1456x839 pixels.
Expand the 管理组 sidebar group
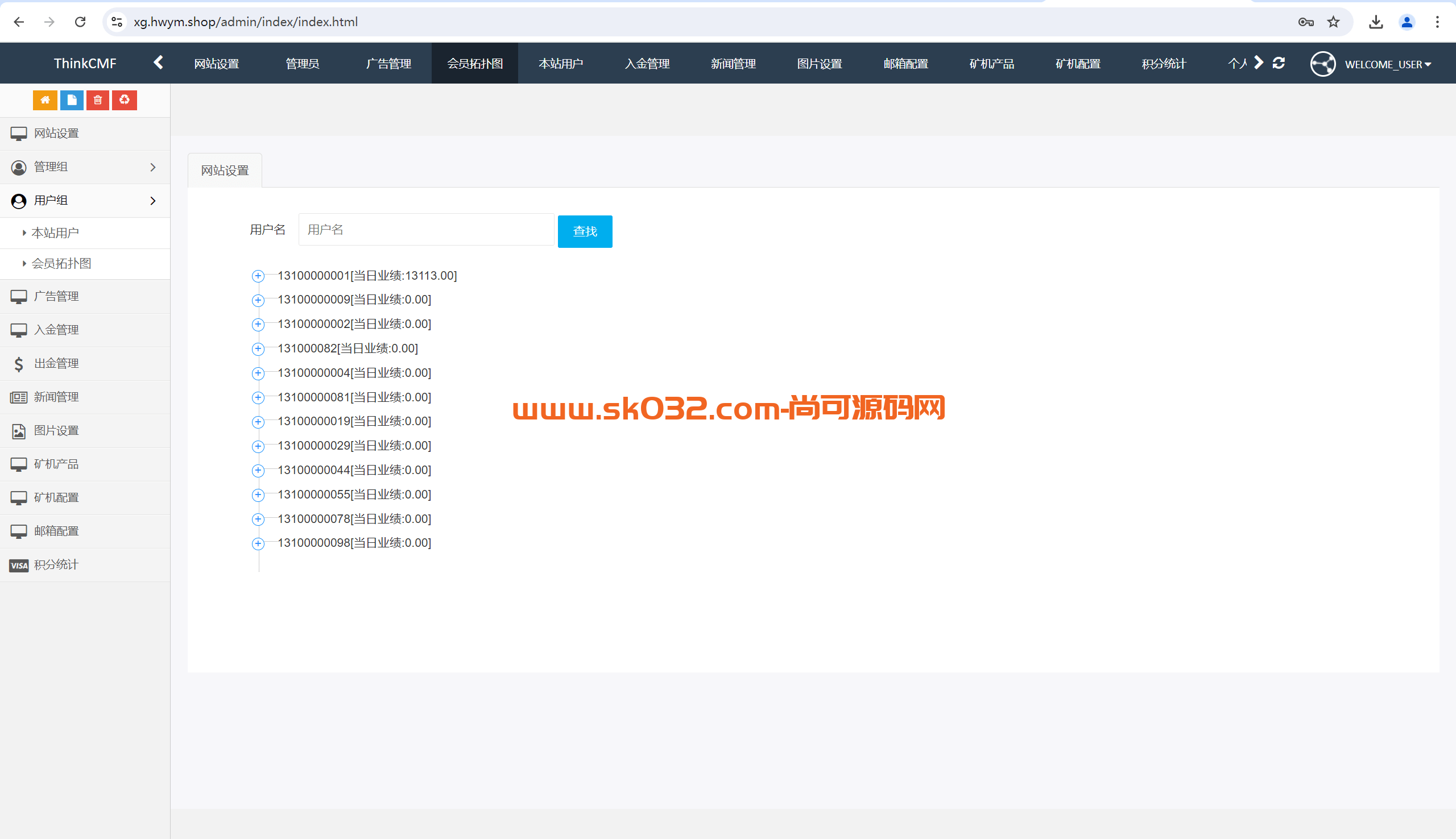[x=85, y=167]
